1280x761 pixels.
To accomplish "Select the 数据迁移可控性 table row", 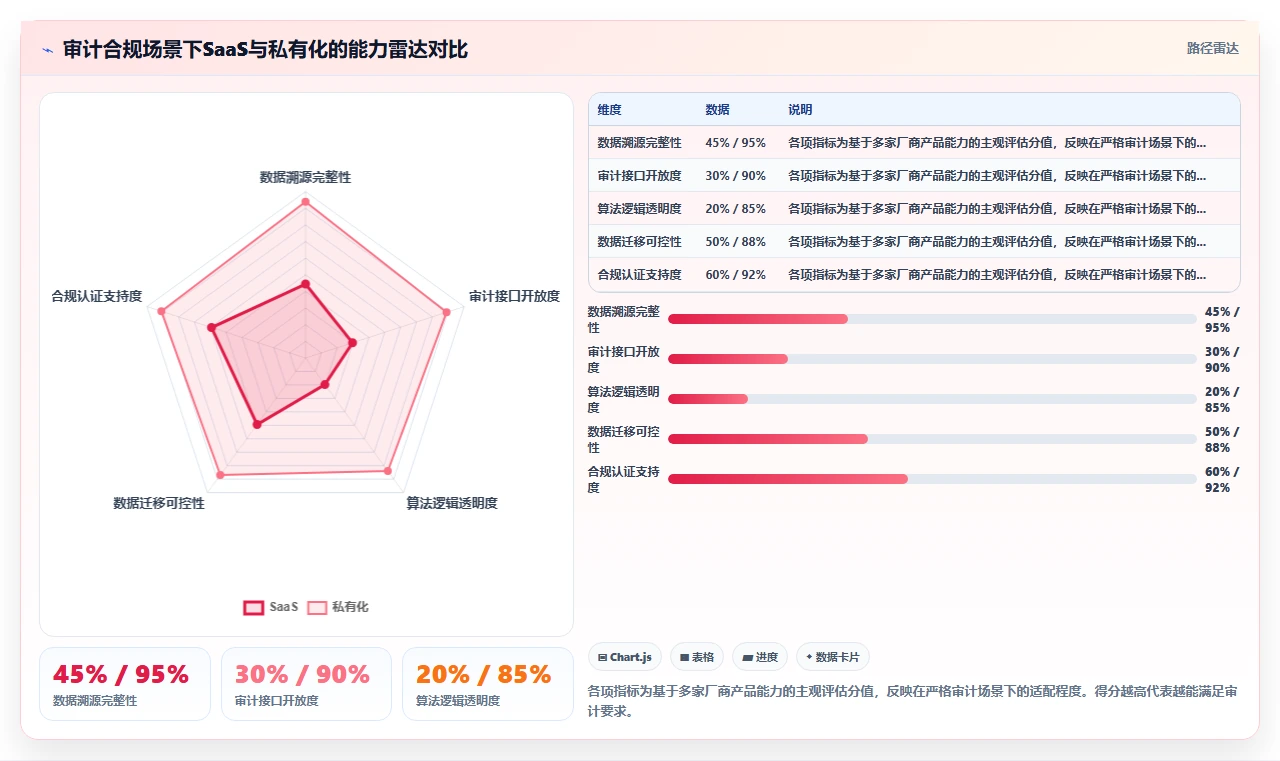I will (914, 242).
